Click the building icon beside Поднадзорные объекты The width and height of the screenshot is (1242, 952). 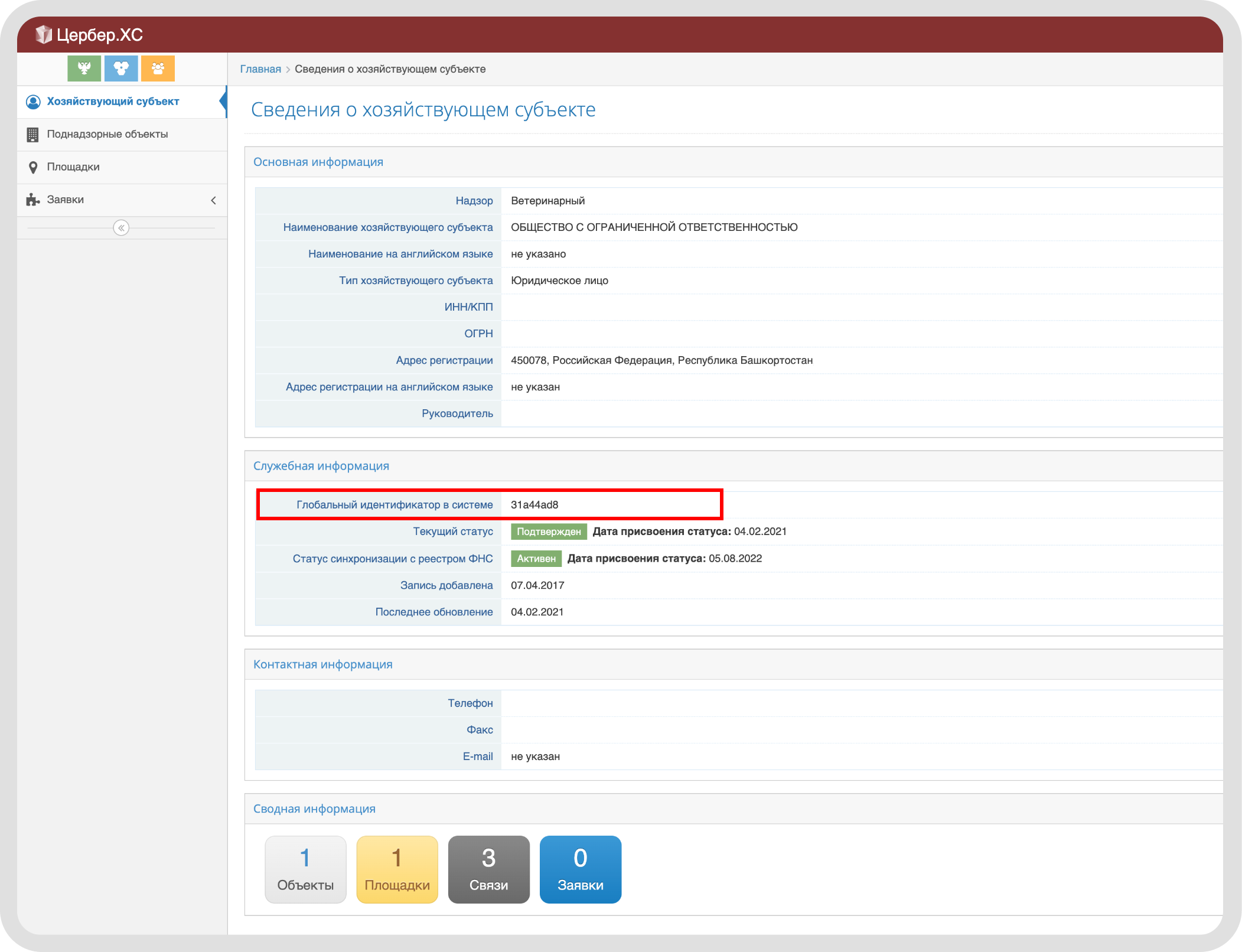(x=33, y=135)
